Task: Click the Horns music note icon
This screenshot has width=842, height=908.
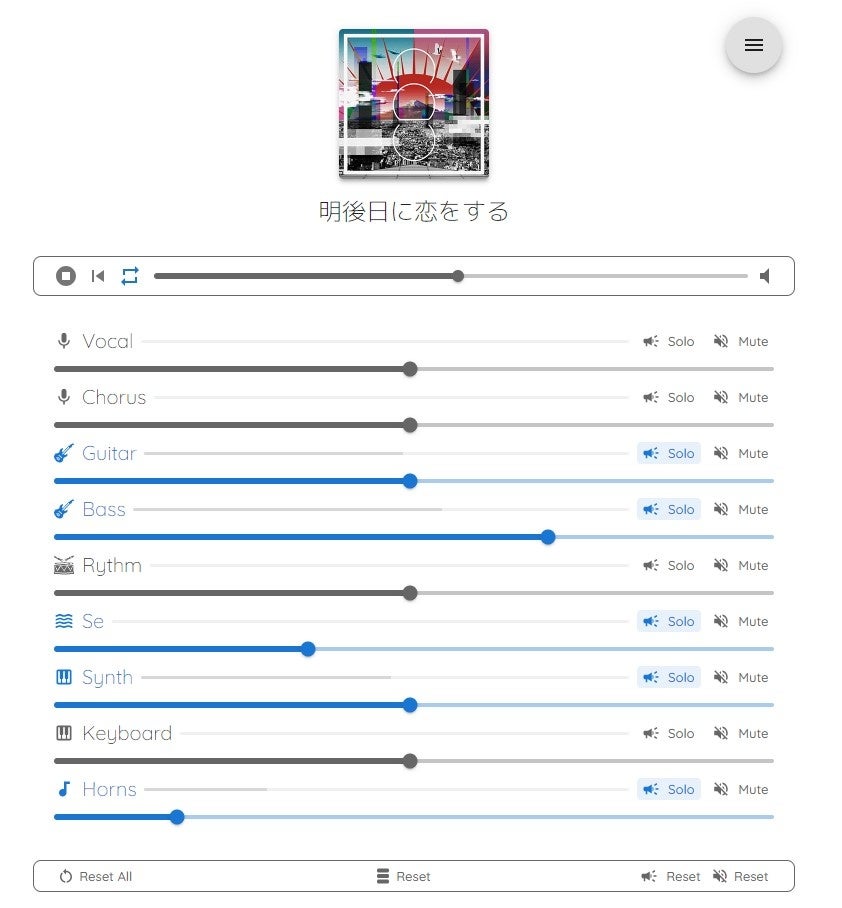Action: tap(64, 789)
